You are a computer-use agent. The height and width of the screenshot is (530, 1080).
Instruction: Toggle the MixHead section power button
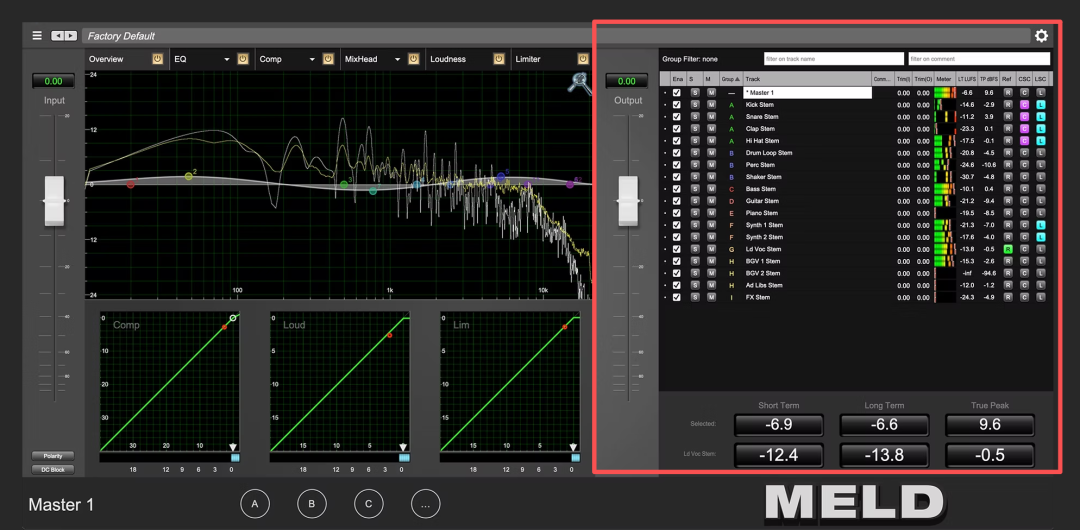tap(413, 59)
